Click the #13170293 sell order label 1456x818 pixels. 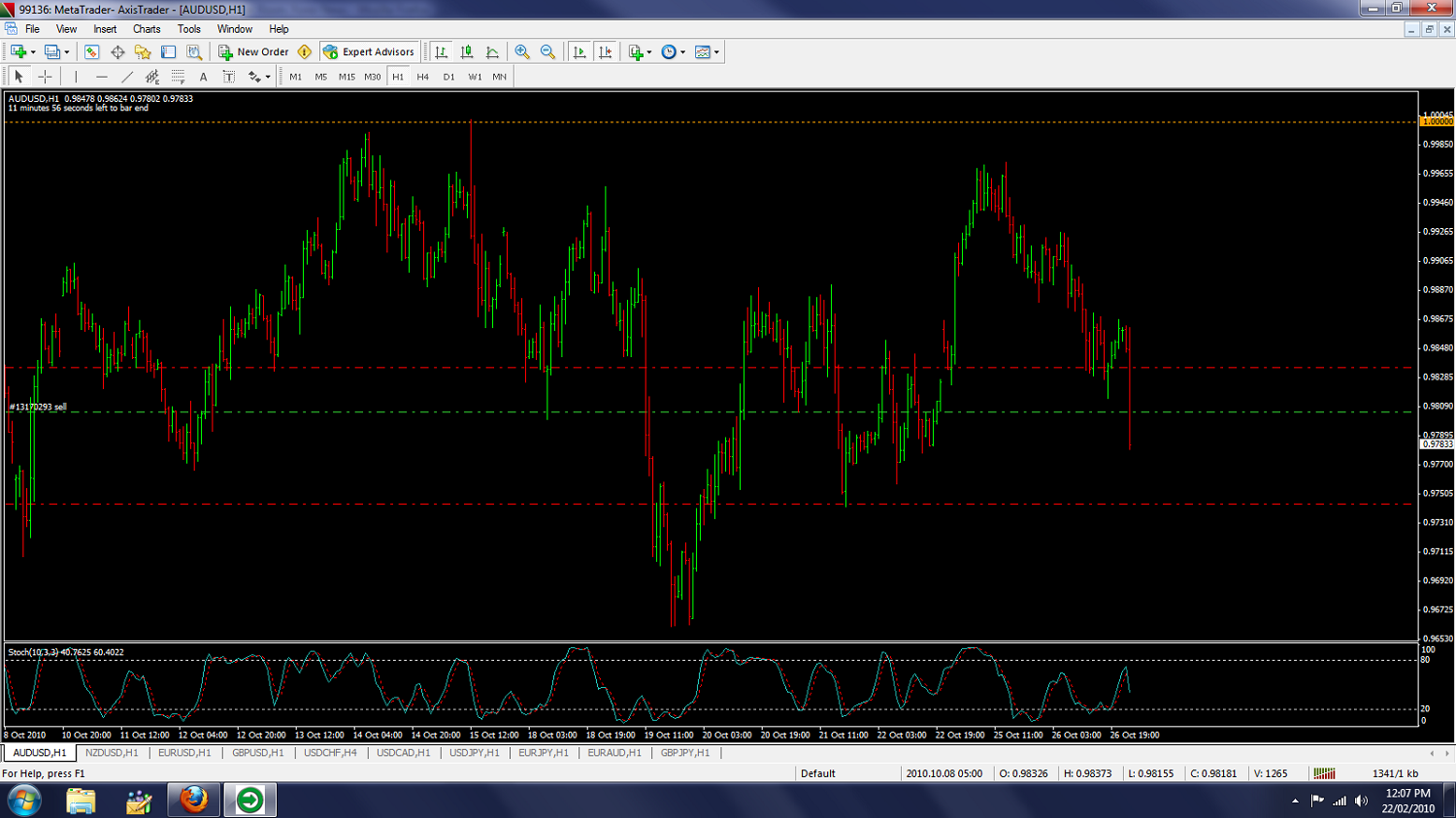(x=38, y=407)
